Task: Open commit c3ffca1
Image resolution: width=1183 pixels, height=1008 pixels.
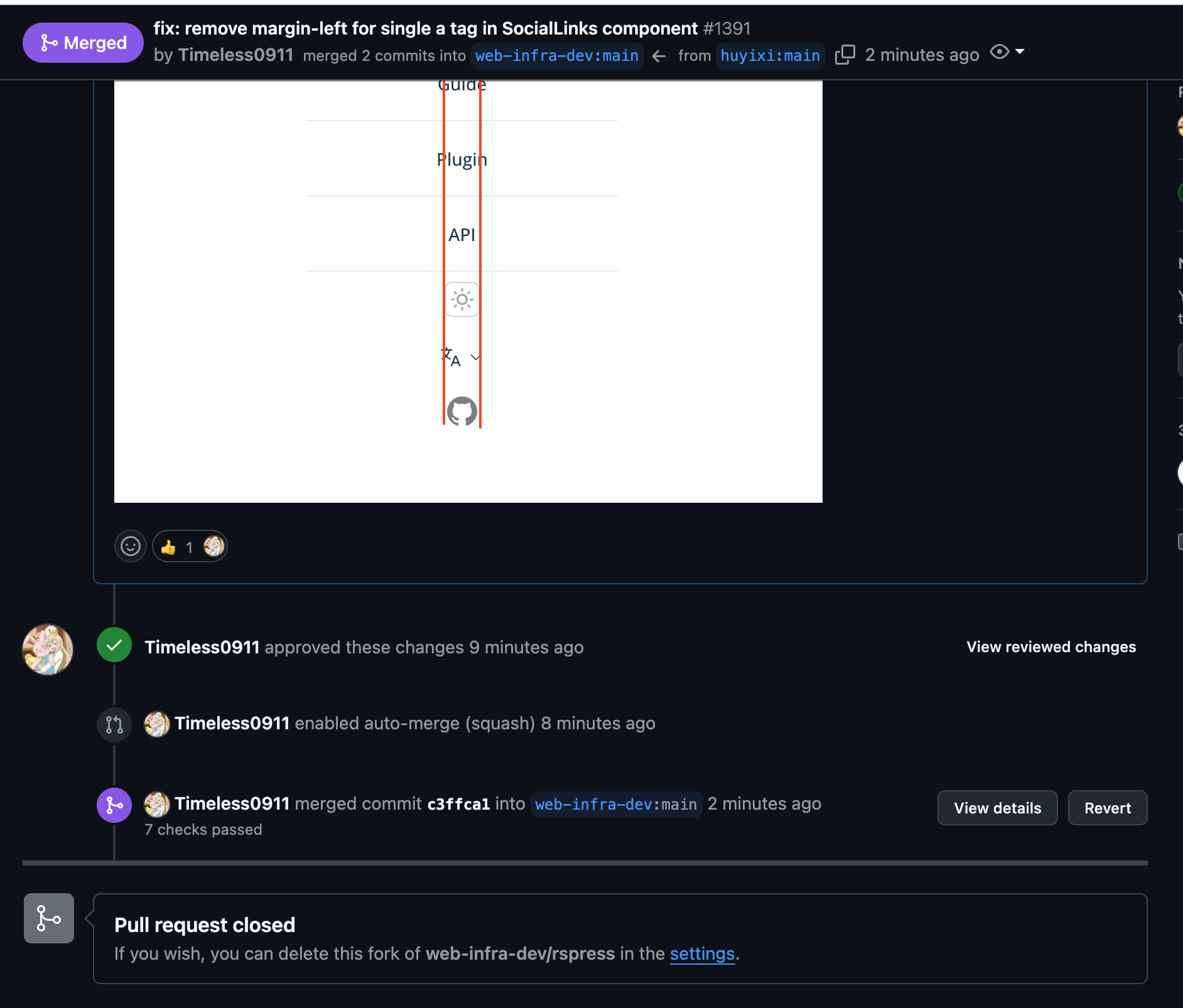Action: pos(458,804)
